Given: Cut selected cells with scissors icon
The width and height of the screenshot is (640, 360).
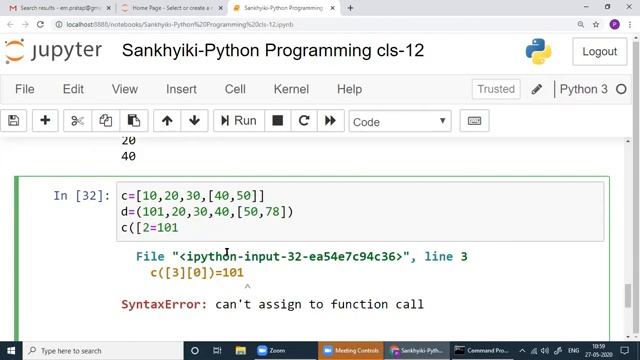Looking at the screenshot, I should click(77, 121).
